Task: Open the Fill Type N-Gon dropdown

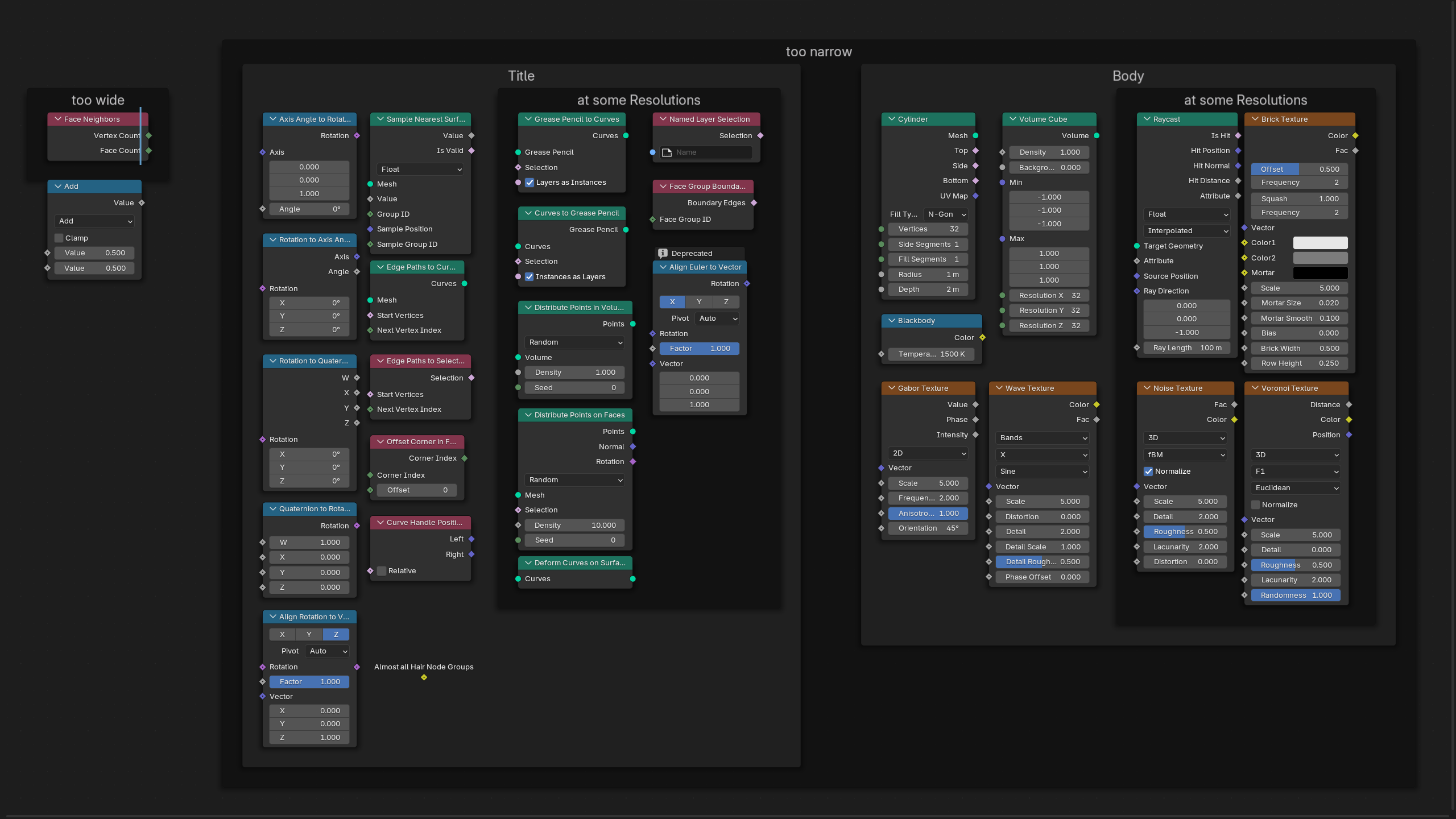Action: [945, 214]
